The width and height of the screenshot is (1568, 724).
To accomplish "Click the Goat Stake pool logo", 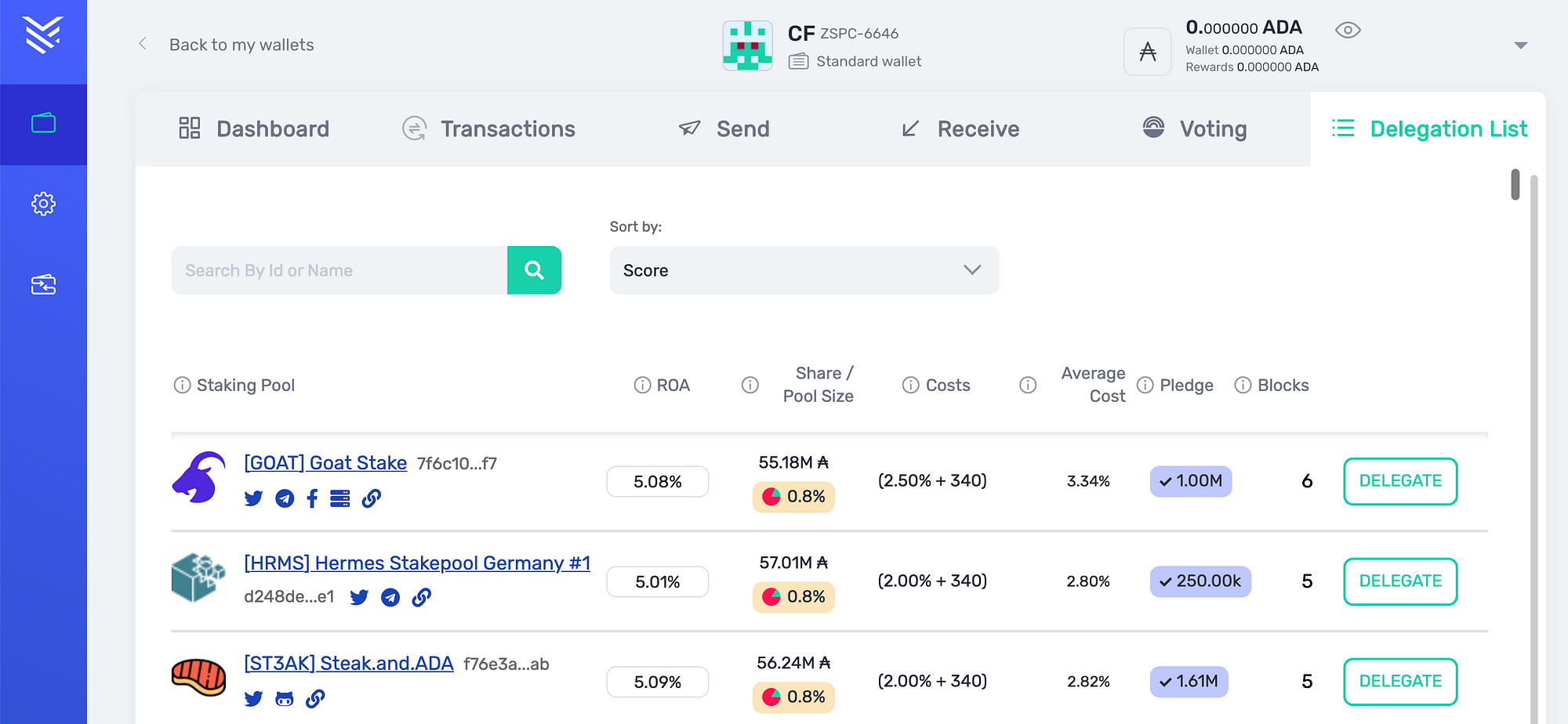I will [199, 477].
